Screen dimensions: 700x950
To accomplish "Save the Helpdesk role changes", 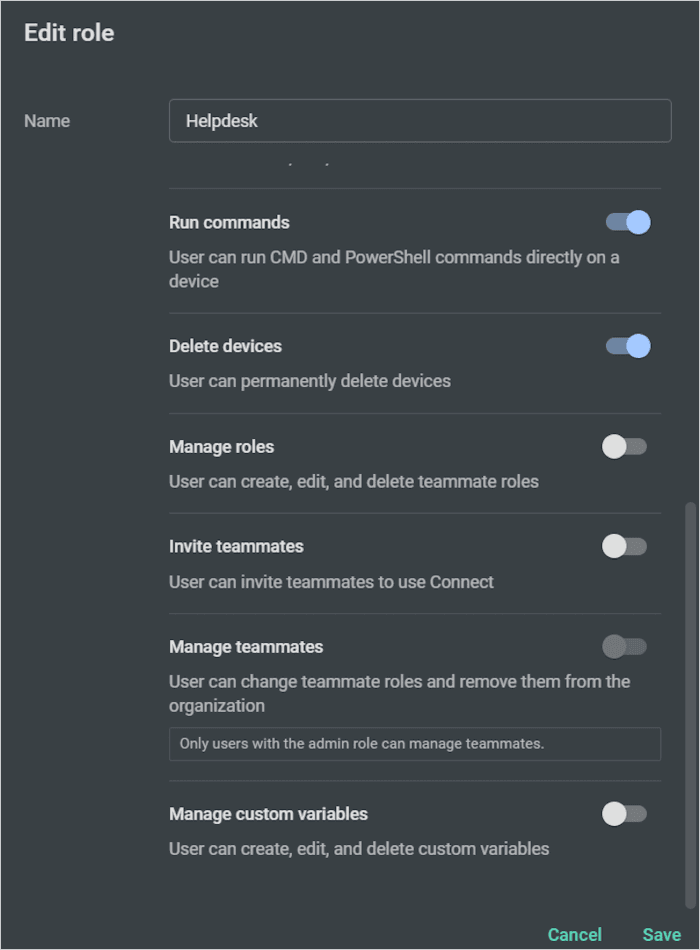I will click(661, 934).
